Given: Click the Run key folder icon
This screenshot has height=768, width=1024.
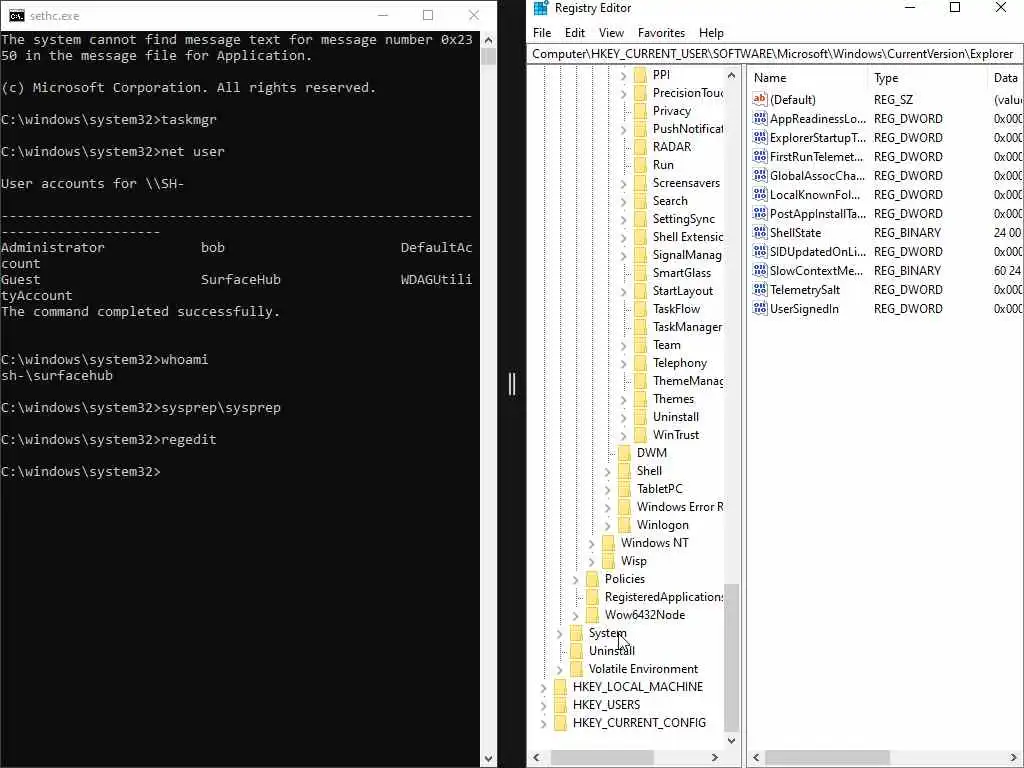Looking at the screenshot, I should tap(641, 165).
